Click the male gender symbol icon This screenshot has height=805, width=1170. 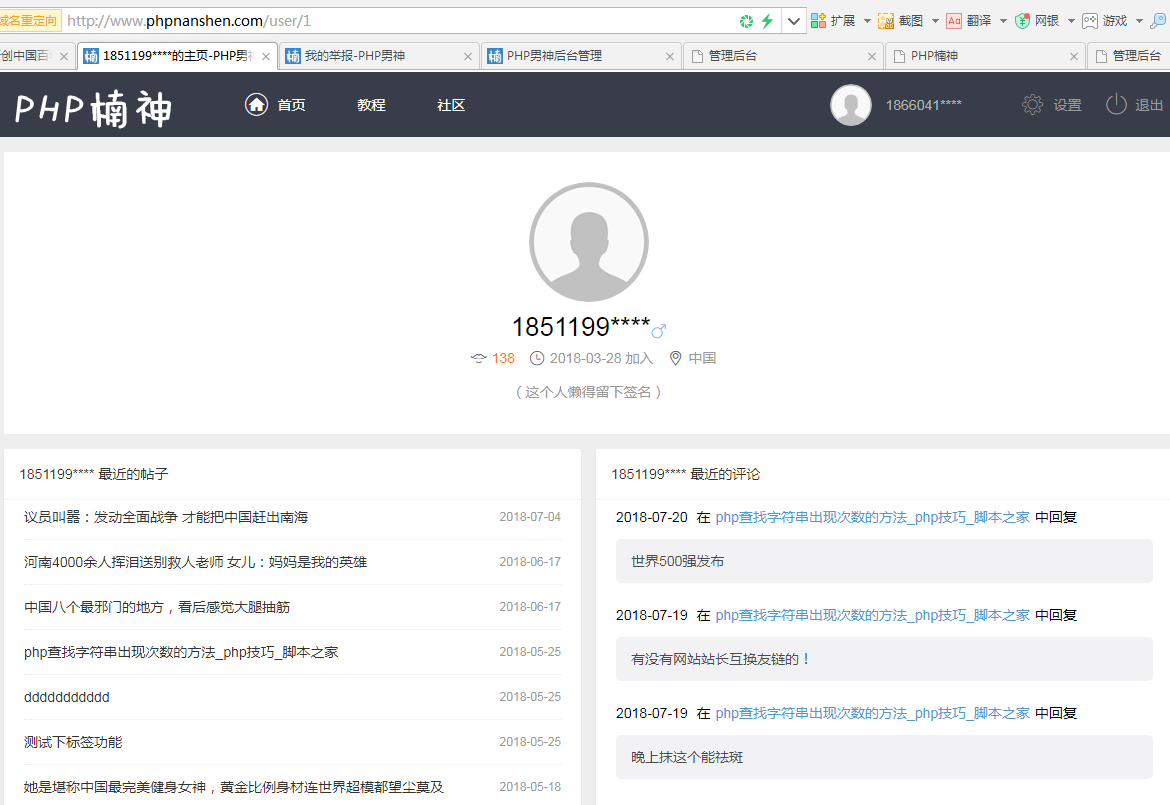[x=658, y=331]
